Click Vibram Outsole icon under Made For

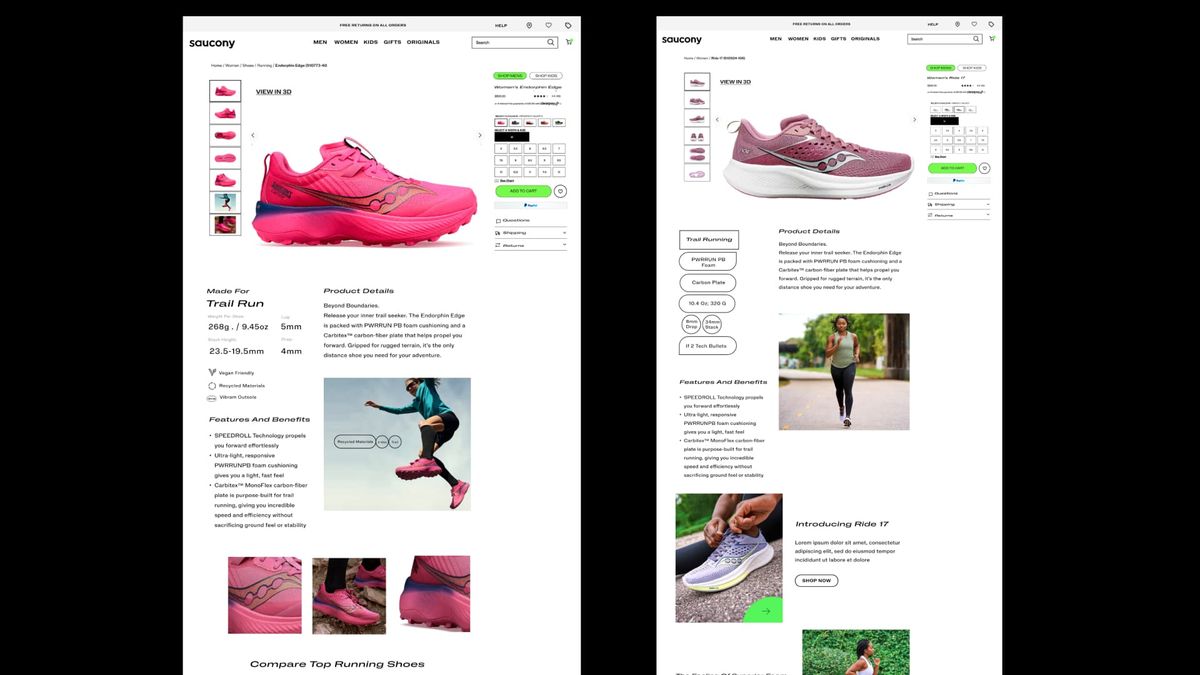pyautogui.click(x=213, y=397)
